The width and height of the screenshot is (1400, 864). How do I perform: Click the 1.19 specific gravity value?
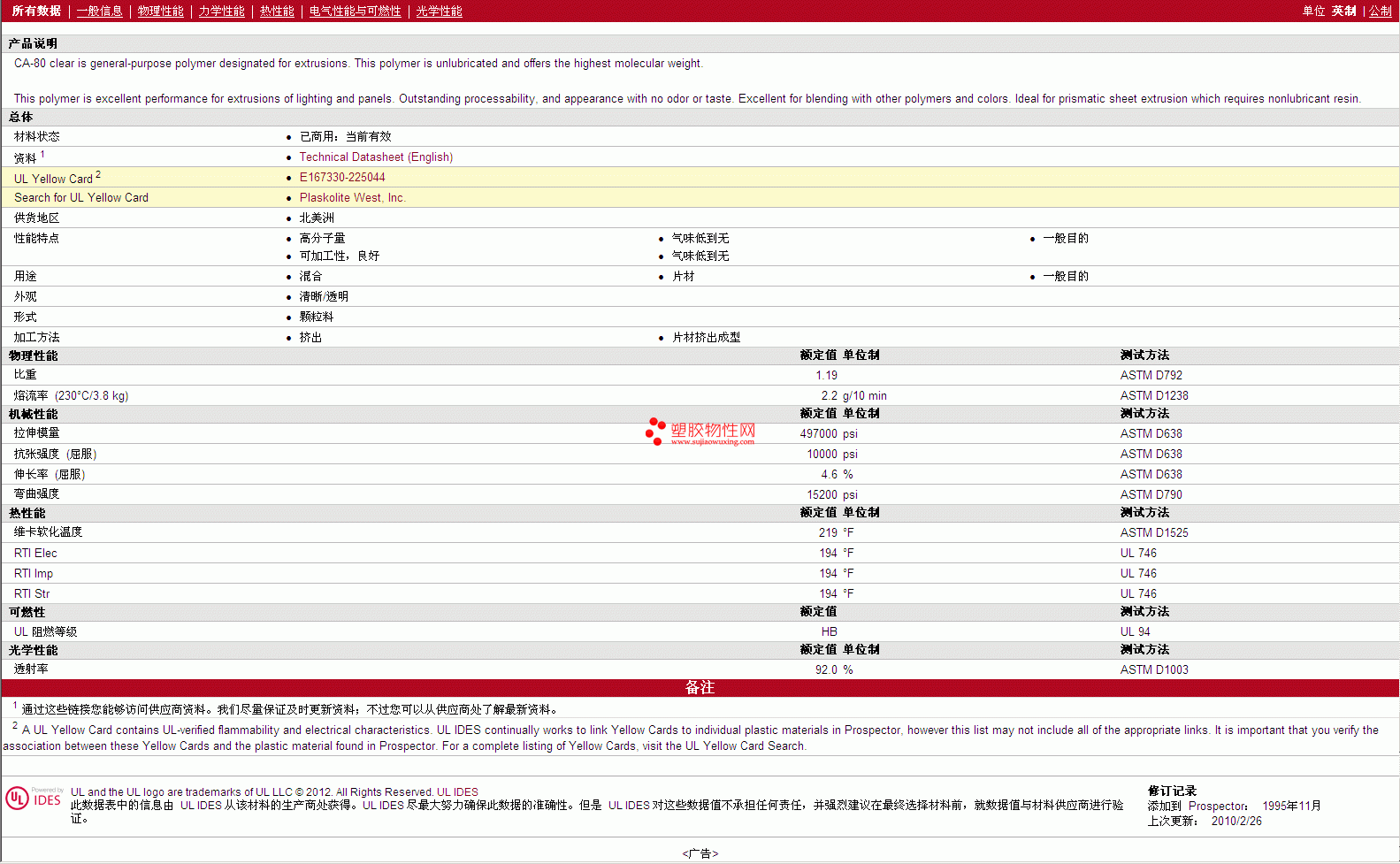click(x=826, y=375)
